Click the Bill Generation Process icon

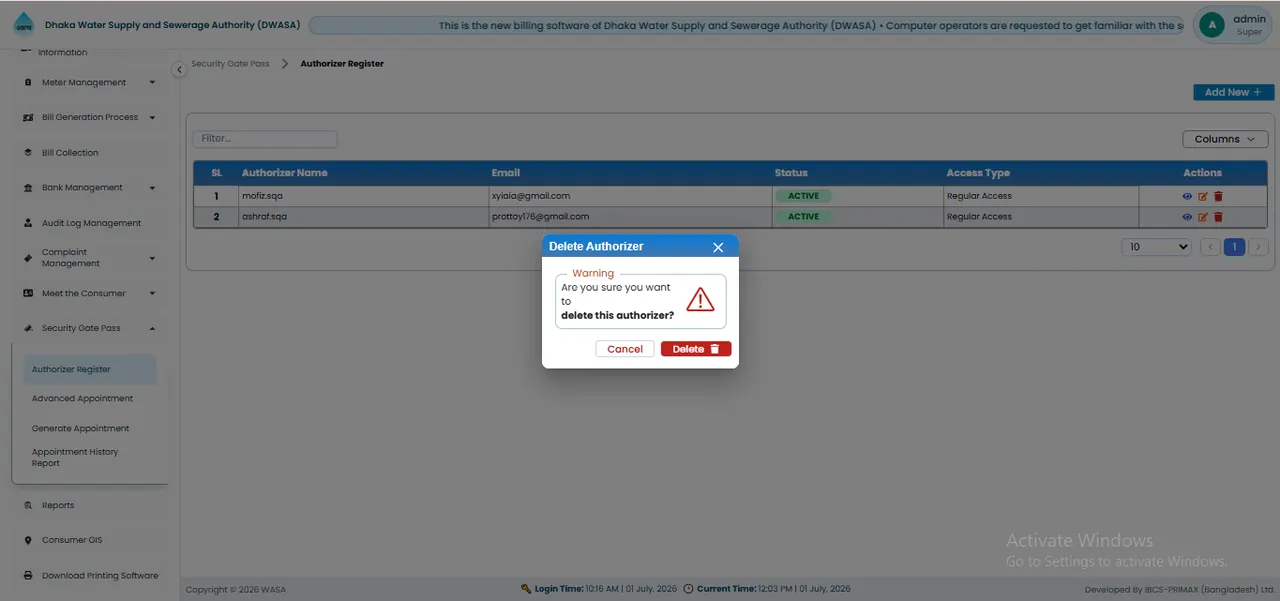tap(28, 118)
